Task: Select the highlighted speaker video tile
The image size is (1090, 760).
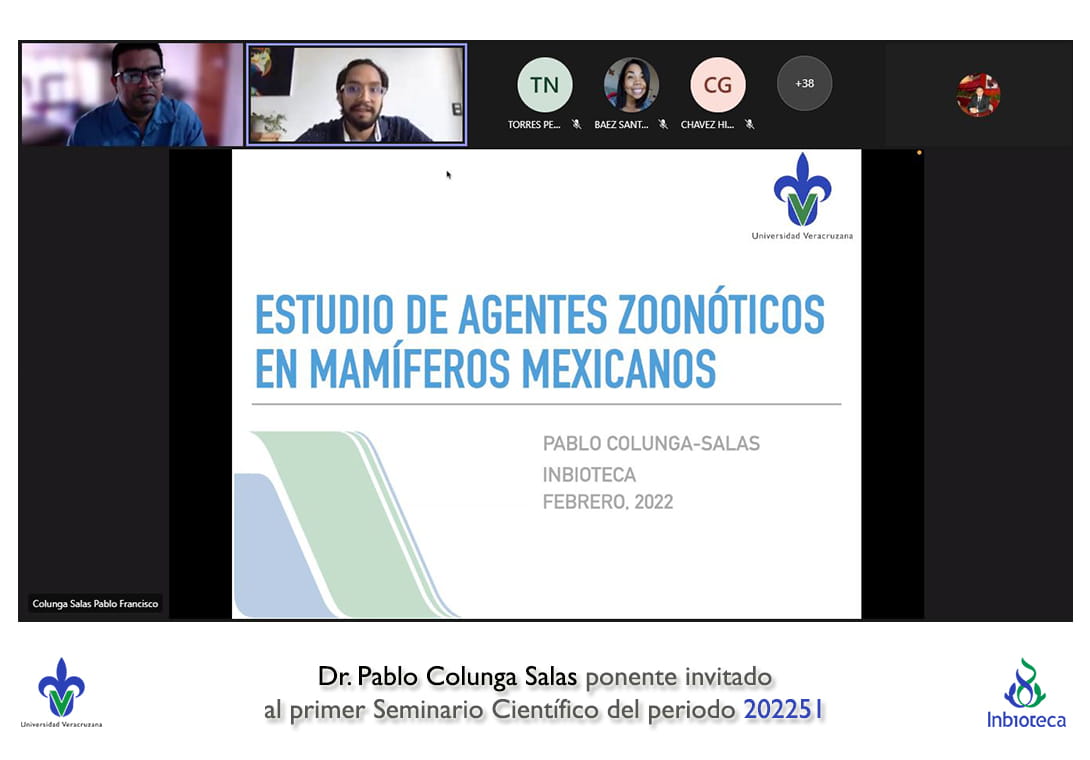Action: 357,94
